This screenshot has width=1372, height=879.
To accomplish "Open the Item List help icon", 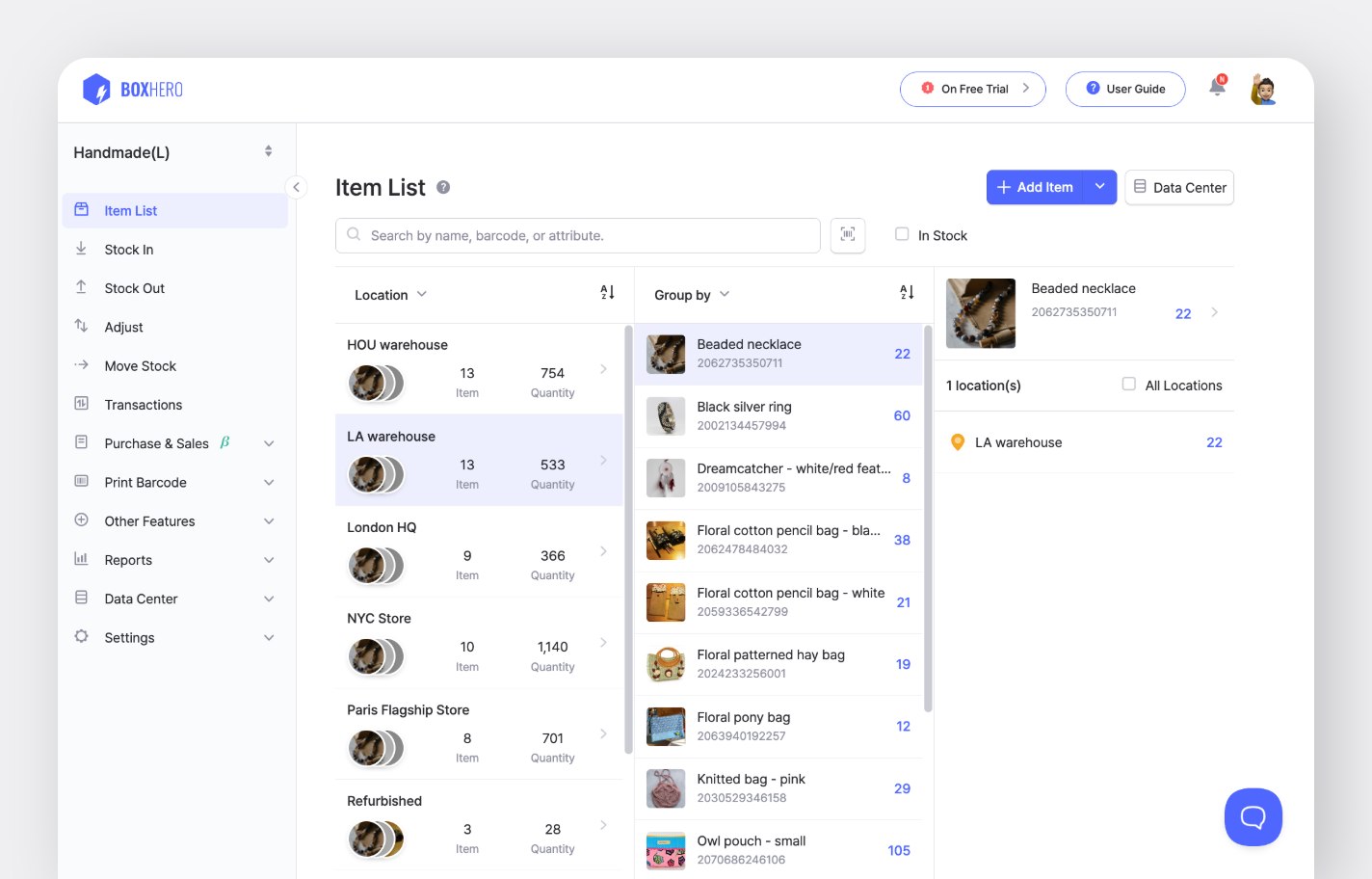I will pyautogui.click(x=443, y=188).
